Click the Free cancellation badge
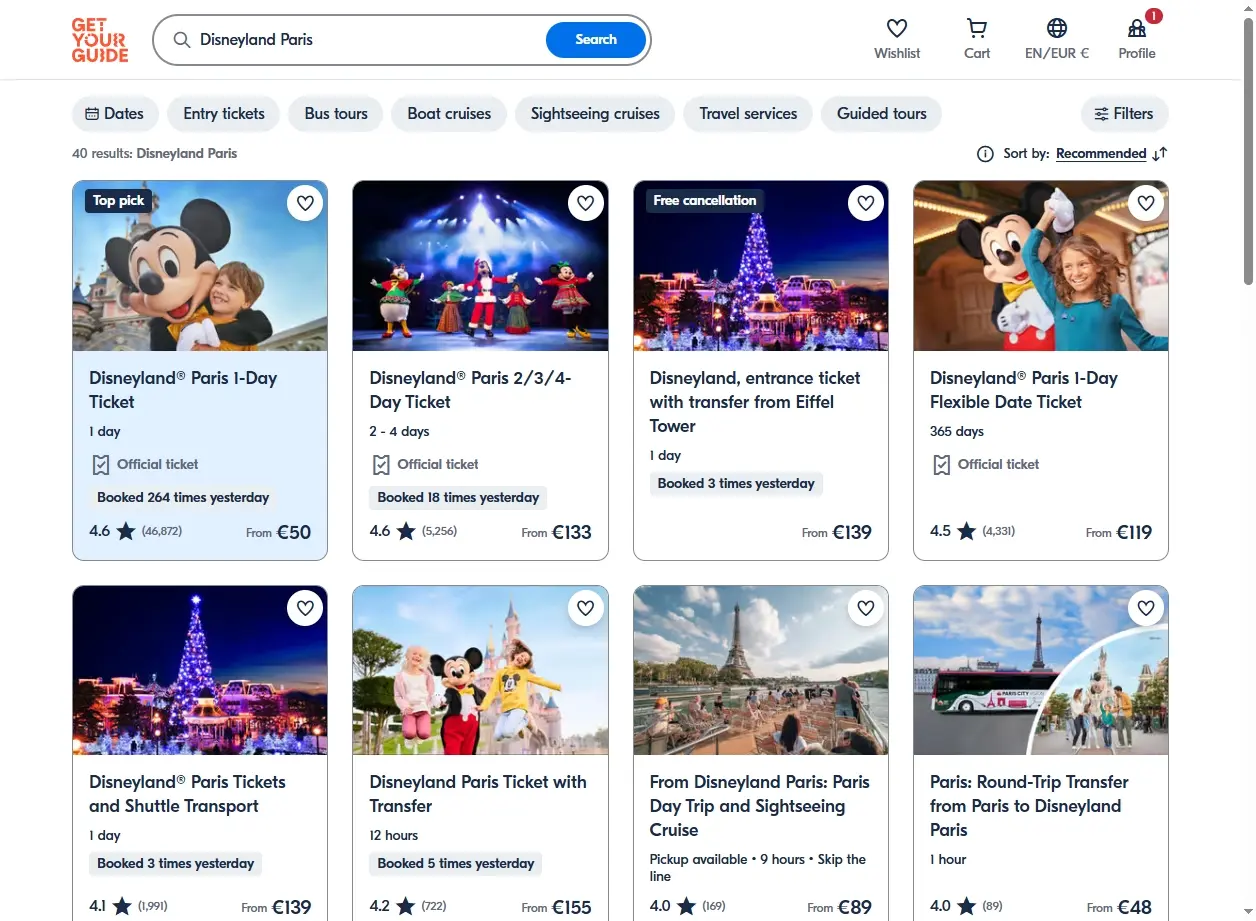The image size is (1256, 921). click(705, 200)
